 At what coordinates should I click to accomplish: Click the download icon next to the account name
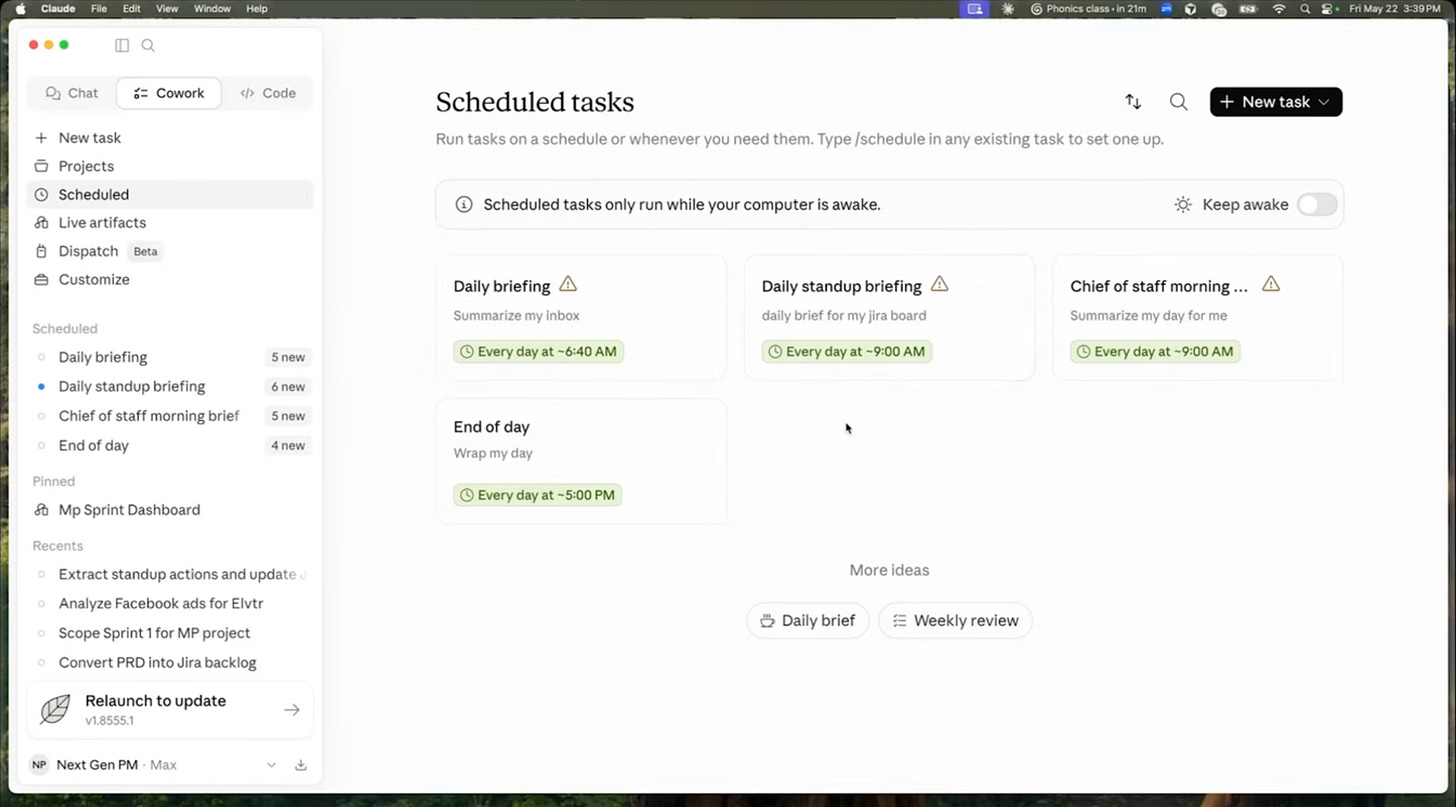pos(301,765)
